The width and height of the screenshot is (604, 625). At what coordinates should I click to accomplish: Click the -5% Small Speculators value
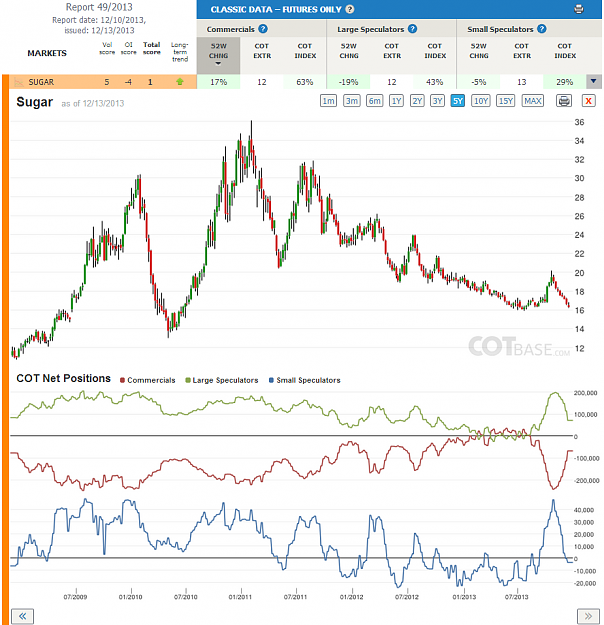[x=478, y=82]
